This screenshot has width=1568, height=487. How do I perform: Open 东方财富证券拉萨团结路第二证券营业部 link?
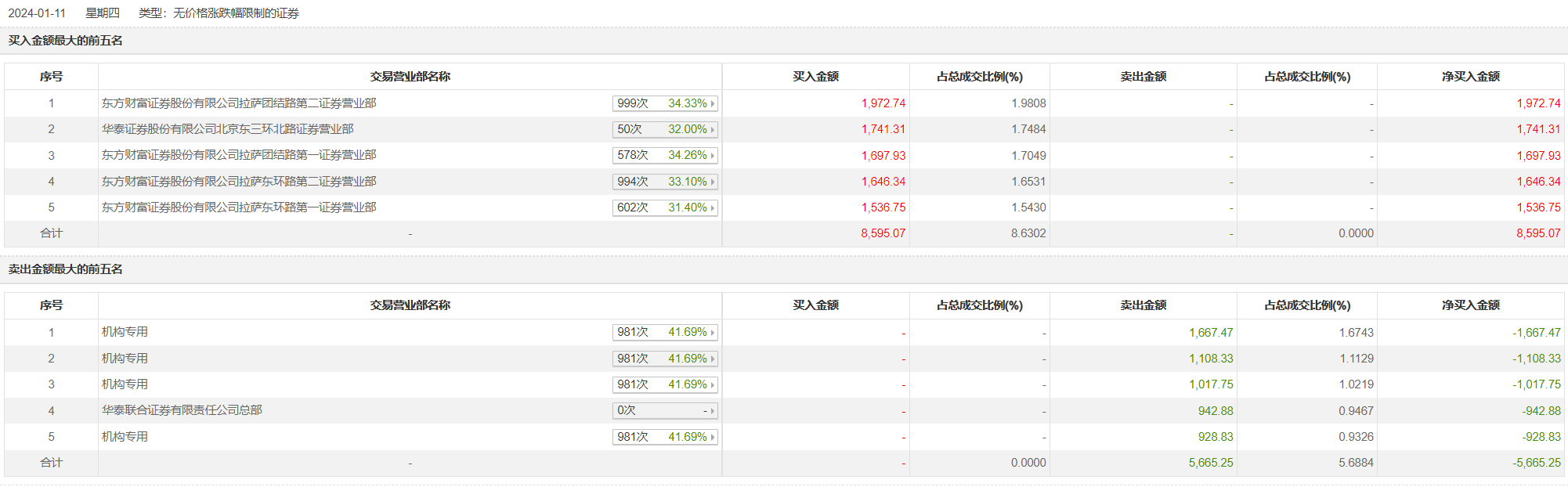[x=239, y=103]
